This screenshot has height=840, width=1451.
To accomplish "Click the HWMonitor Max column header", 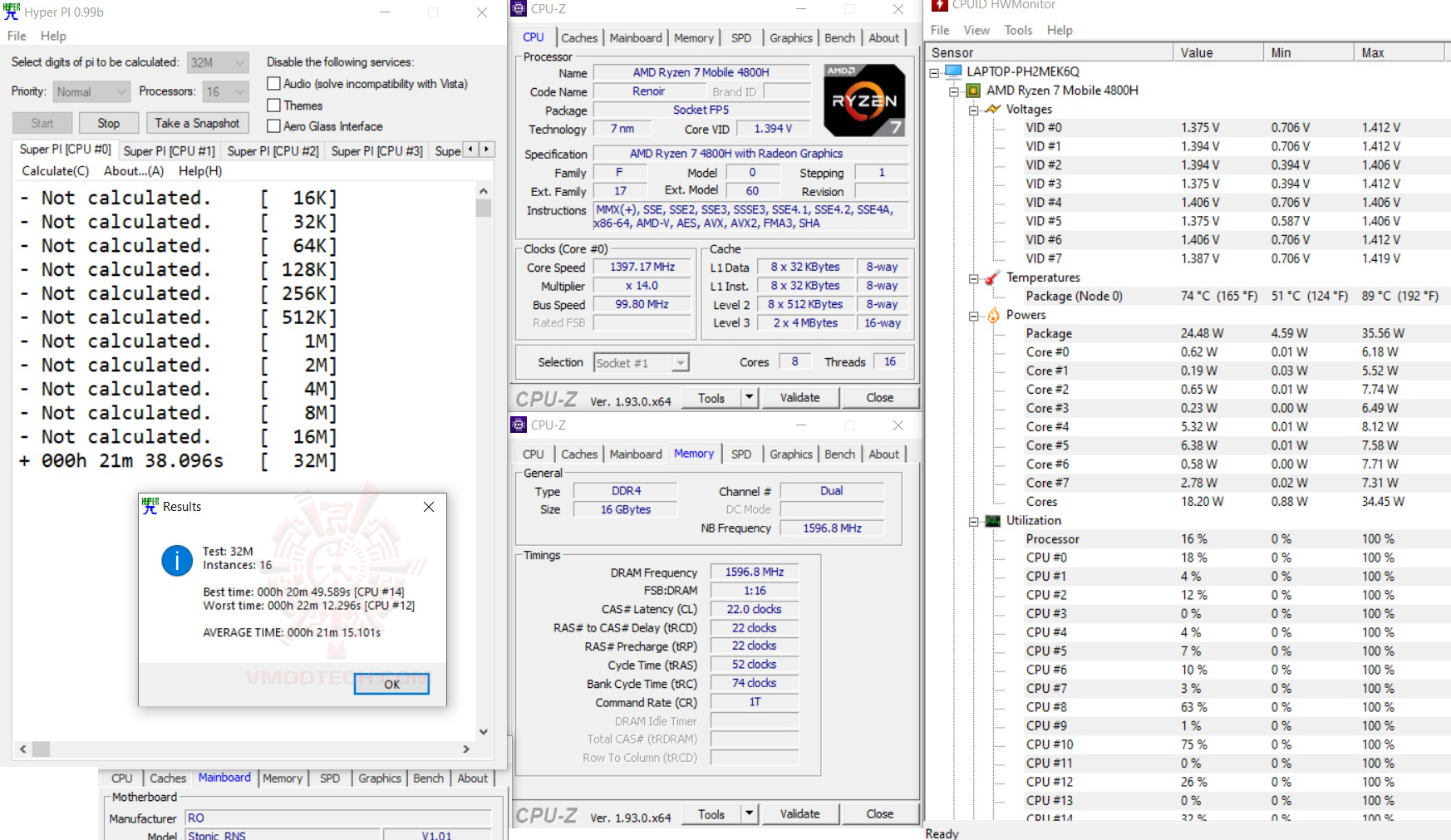I will point(1400,52).
